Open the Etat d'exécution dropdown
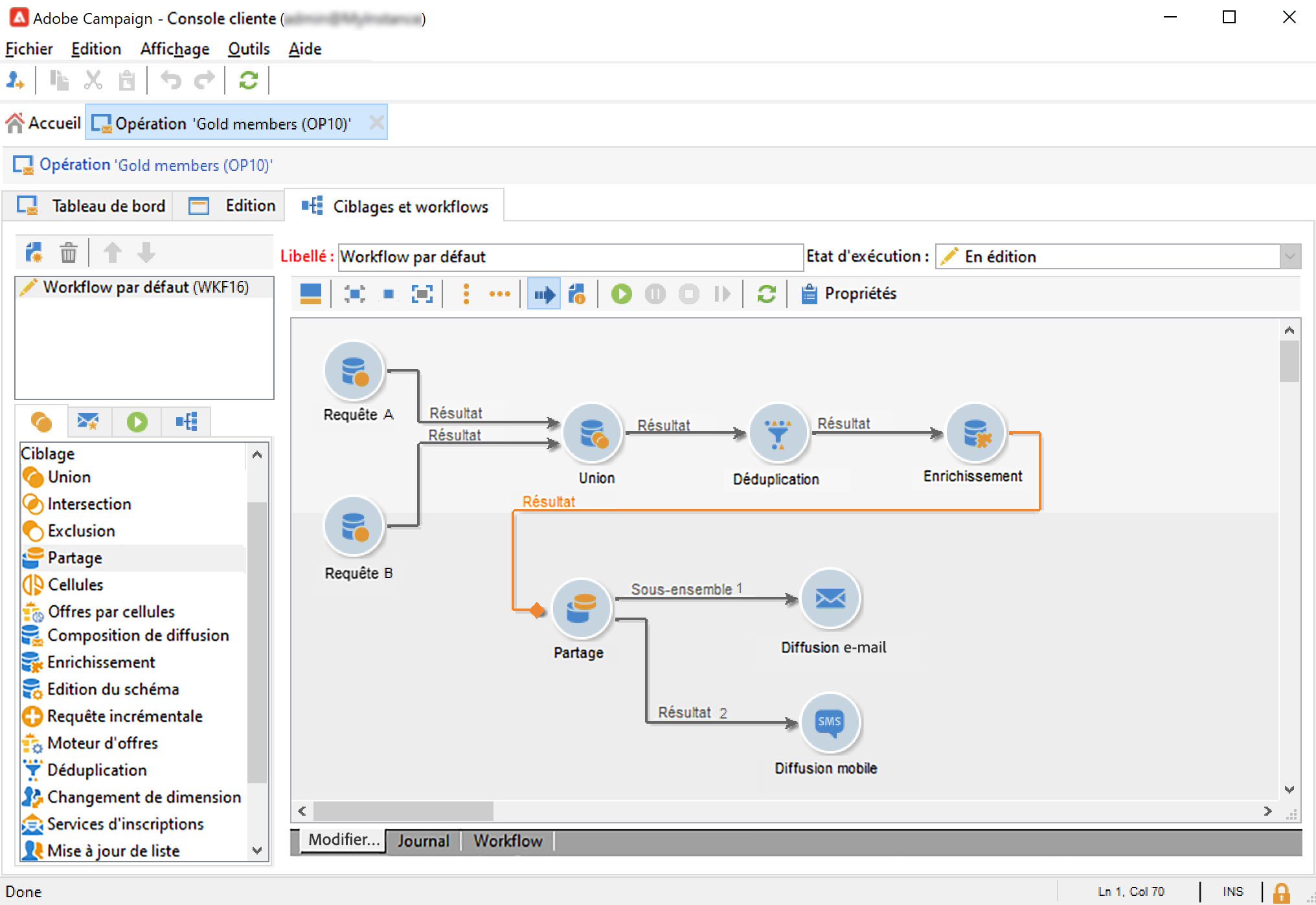1316x905 pixels. click(1289, 256)
